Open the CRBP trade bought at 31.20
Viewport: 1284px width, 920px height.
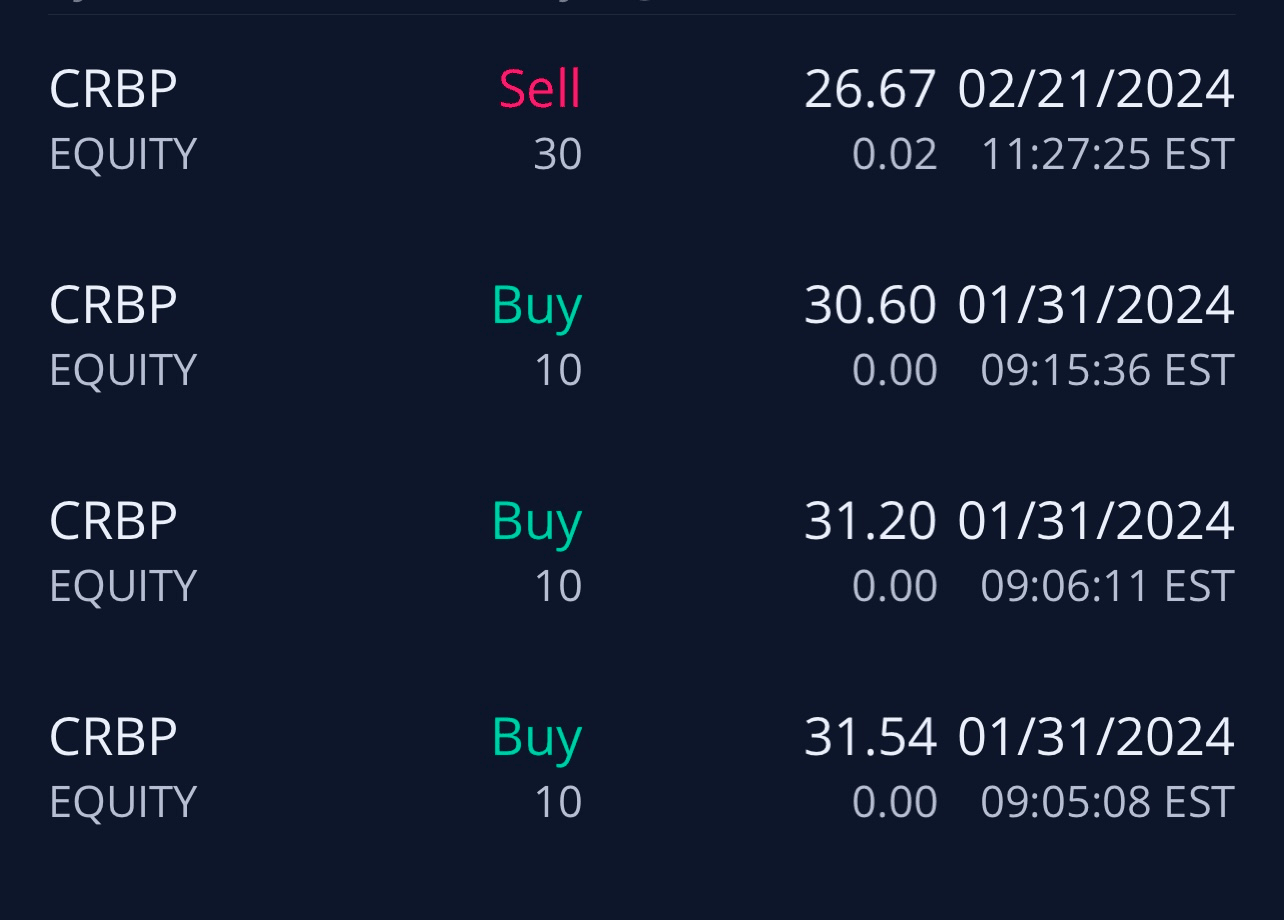(x=113, y=521)
